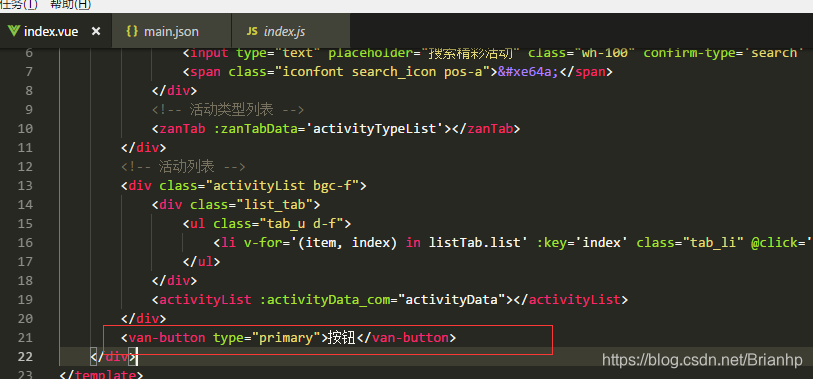Click the opening zanTab tag name
The height and width of the screenshot is (379, 813).
183,129
